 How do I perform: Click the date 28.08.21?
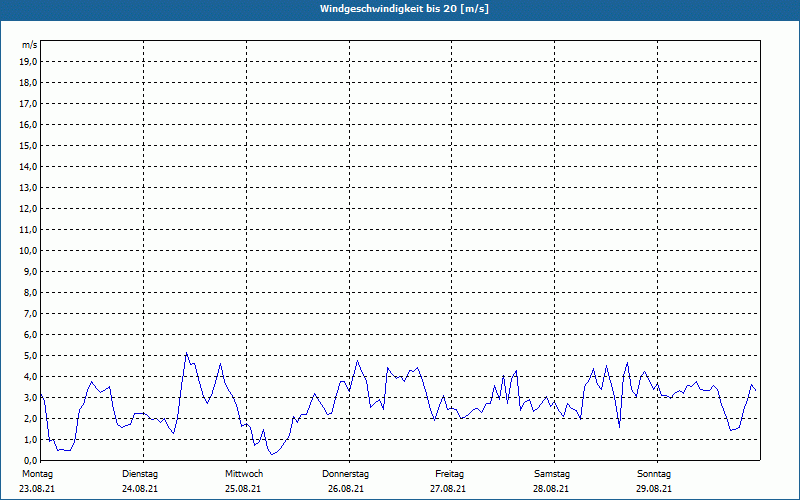coord(551,489)
